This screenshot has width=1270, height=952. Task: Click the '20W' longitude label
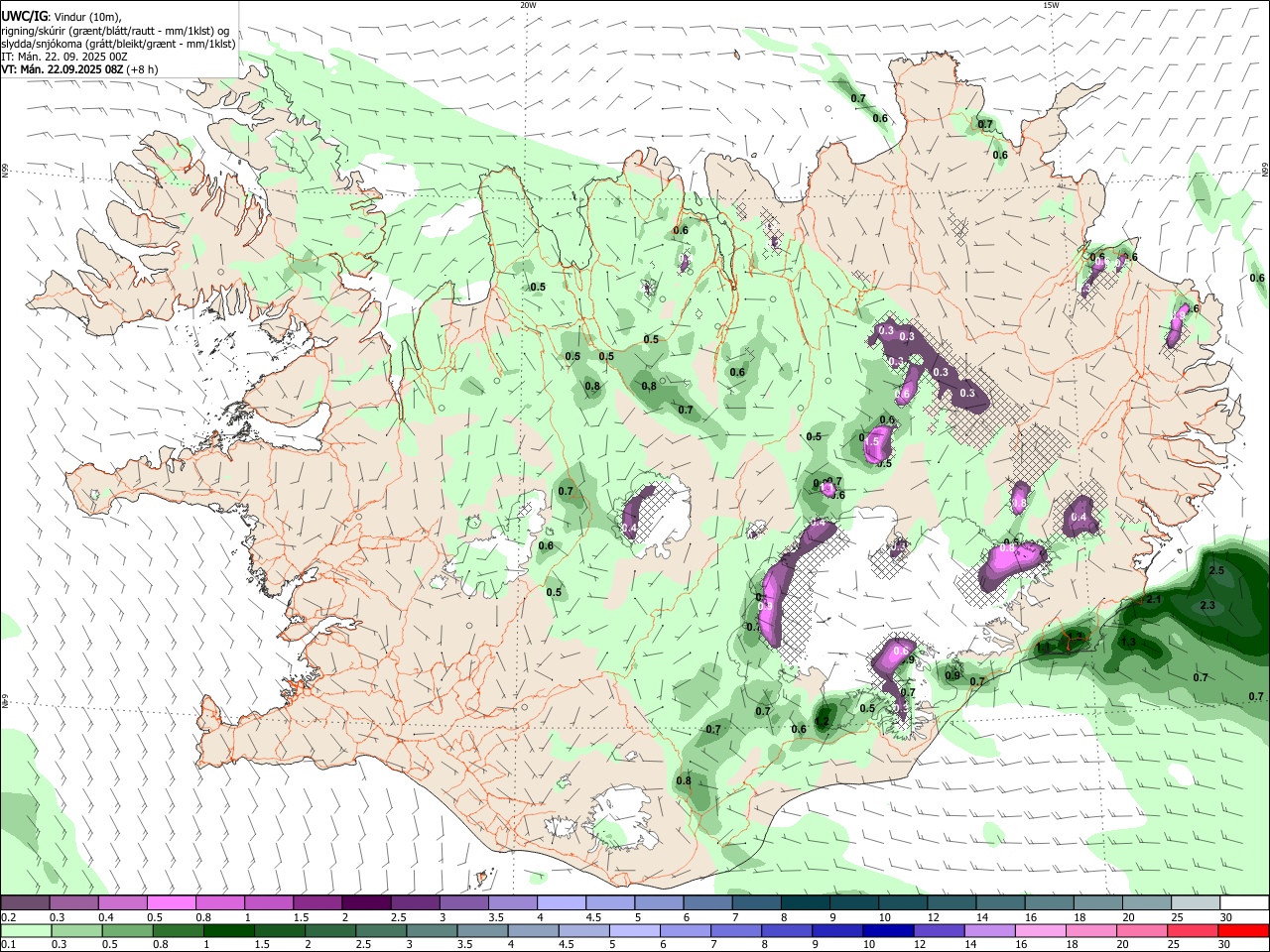pyautogui.click(x=528, y=5)
